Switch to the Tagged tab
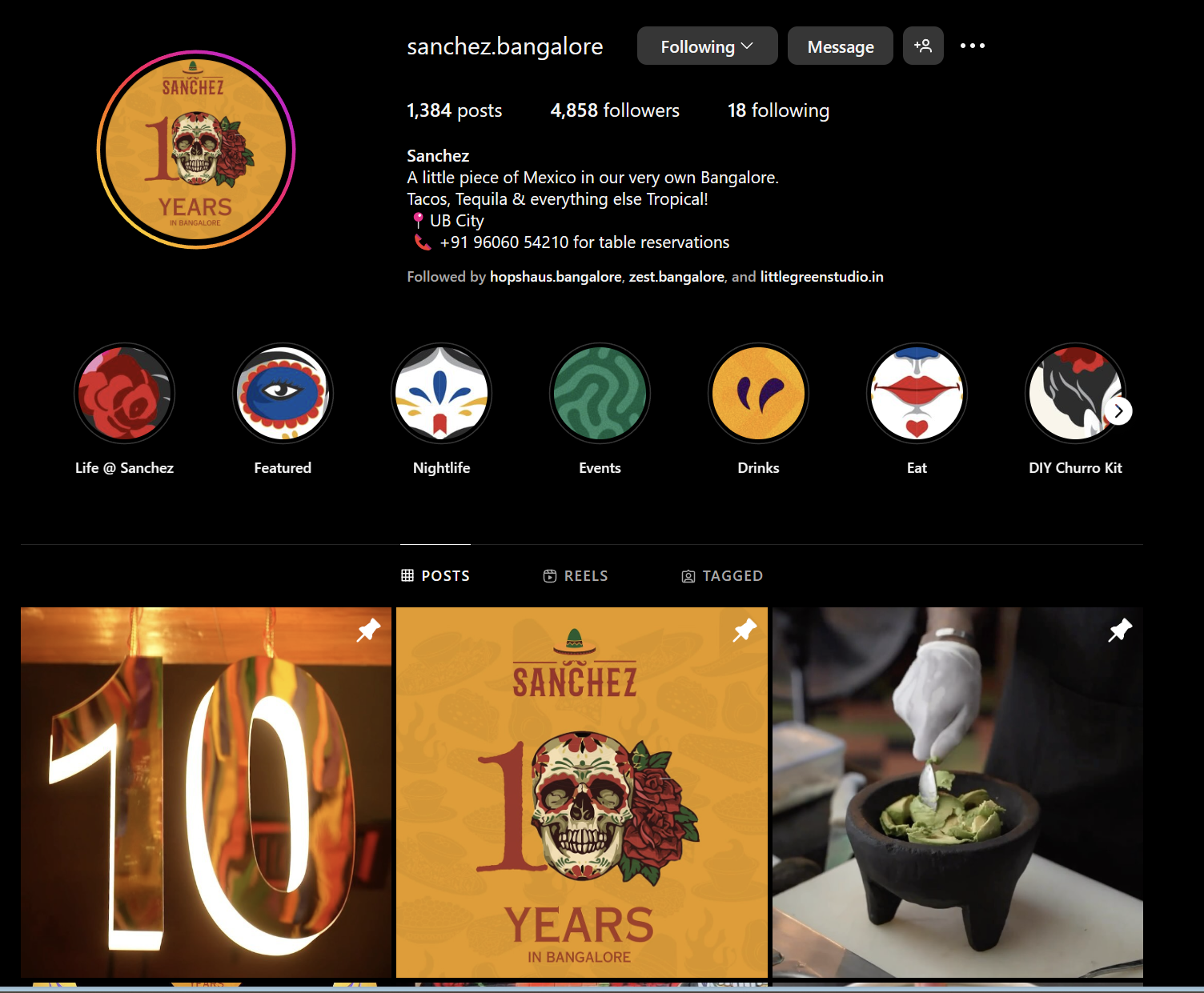The image size is (1204, 993). [722, 576]
